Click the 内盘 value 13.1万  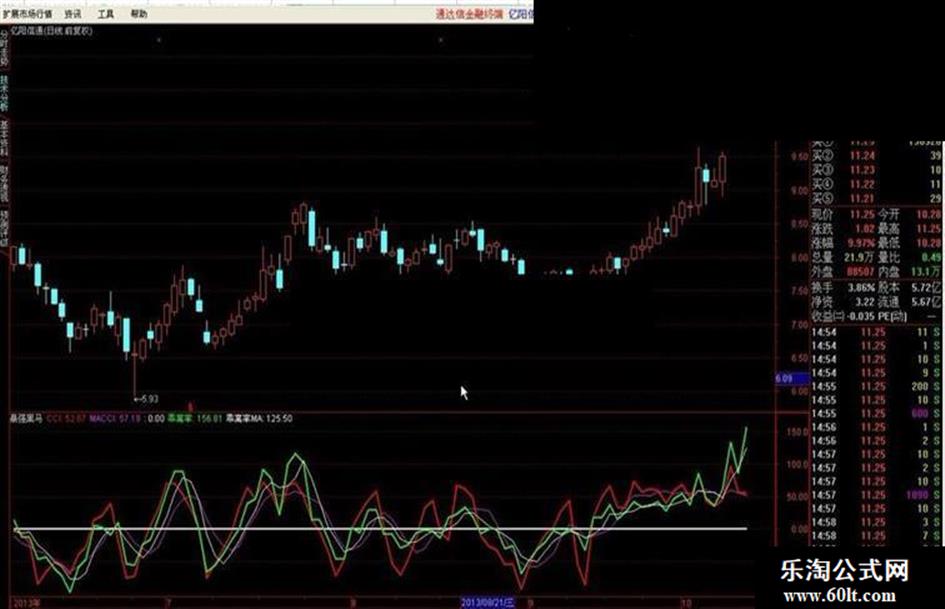coord(926,272)
